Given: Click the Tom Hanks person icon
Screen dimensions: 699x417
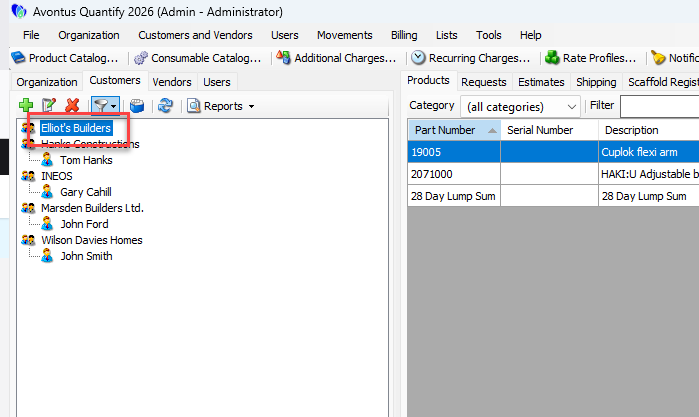Looking at the screenshot, I should pyautogui.click(x=47, y=160).
